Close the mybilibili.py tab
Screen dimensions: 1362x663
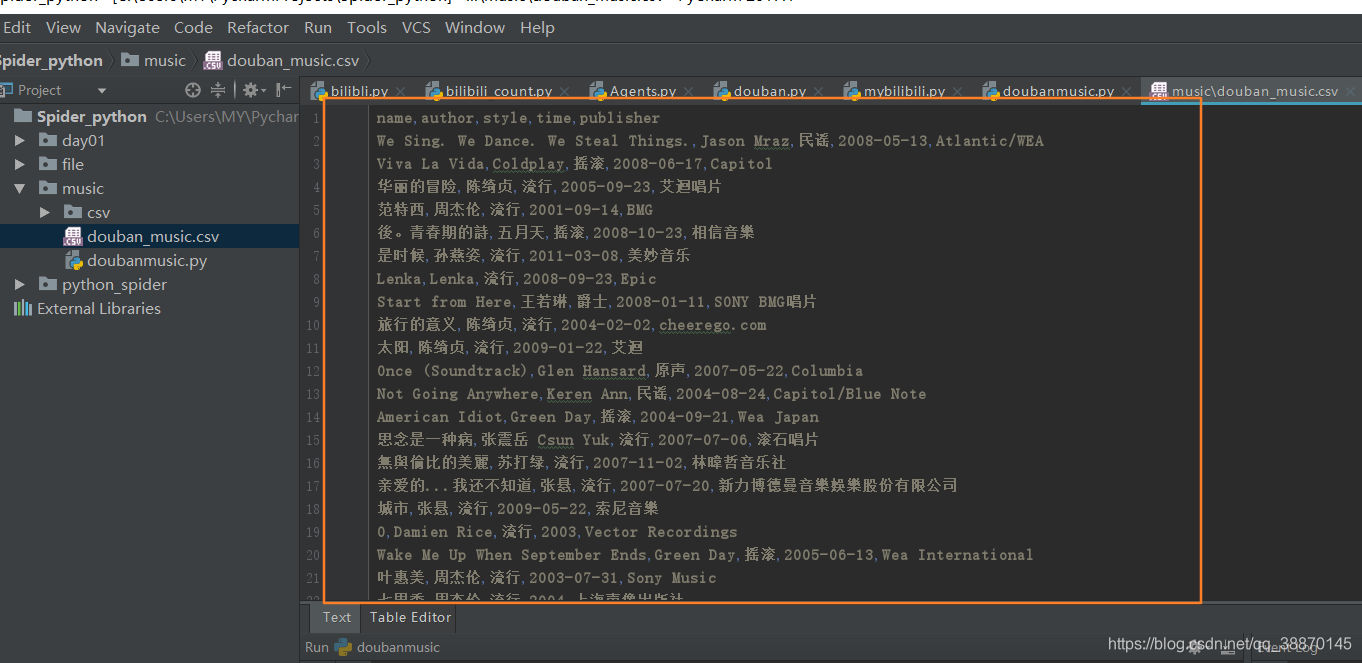click(957, 92)
